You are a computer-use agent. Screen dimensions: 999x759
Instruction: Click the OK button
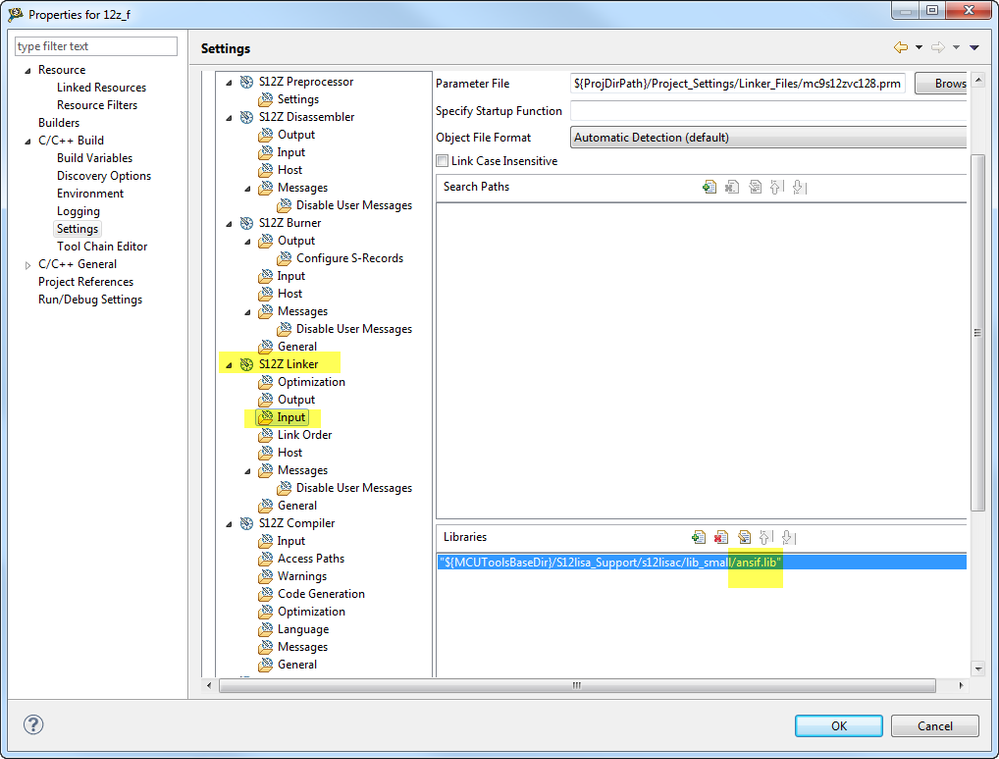click(838, 726)
